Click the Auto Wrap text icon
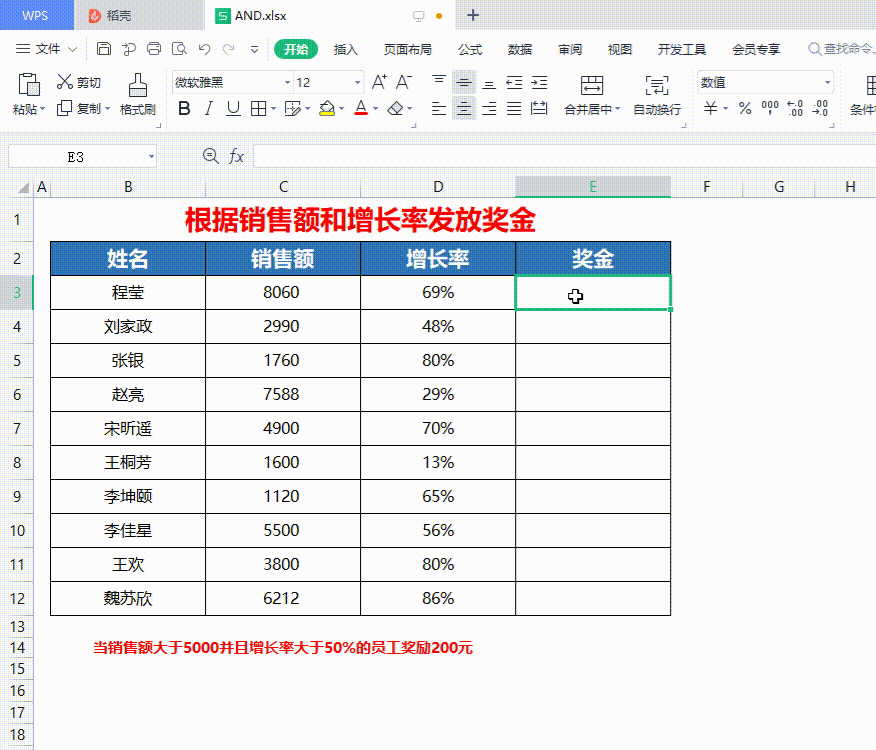This screenshot has height=750, width=876. coord(656,85)
